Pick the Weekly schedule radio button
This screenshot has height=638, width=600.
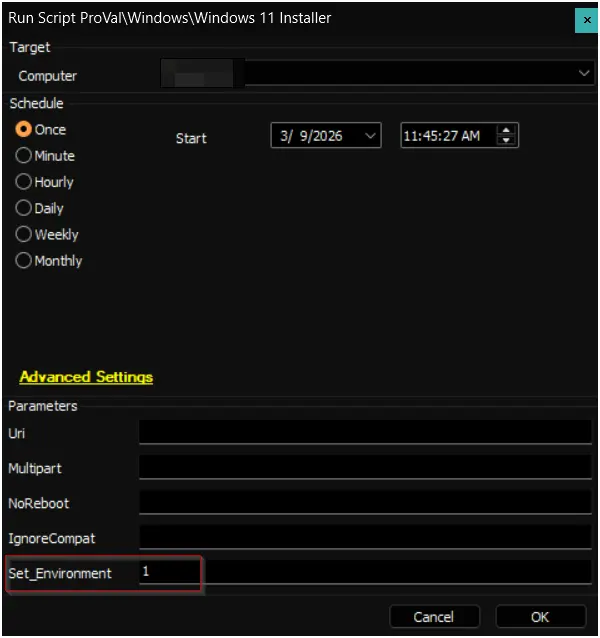click(x=24, y=234)
